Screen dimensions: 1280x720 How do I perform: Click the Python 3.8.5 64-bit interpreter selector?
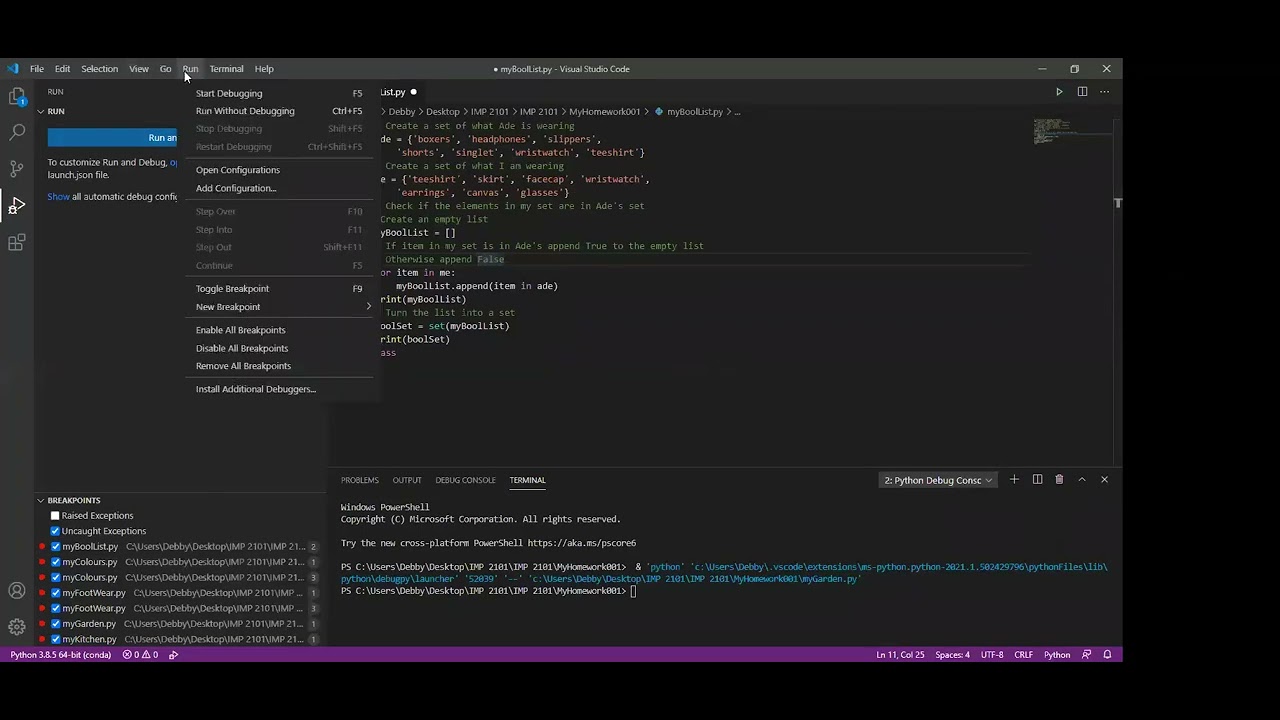[60, 655]
